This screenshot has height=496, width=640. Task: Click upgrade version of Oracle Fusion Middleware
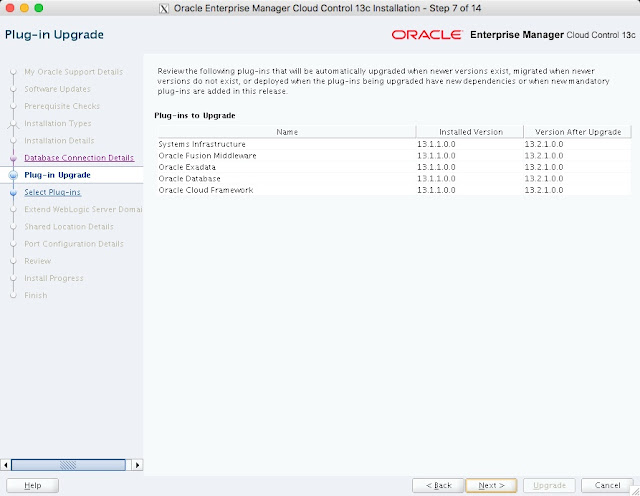544,156
